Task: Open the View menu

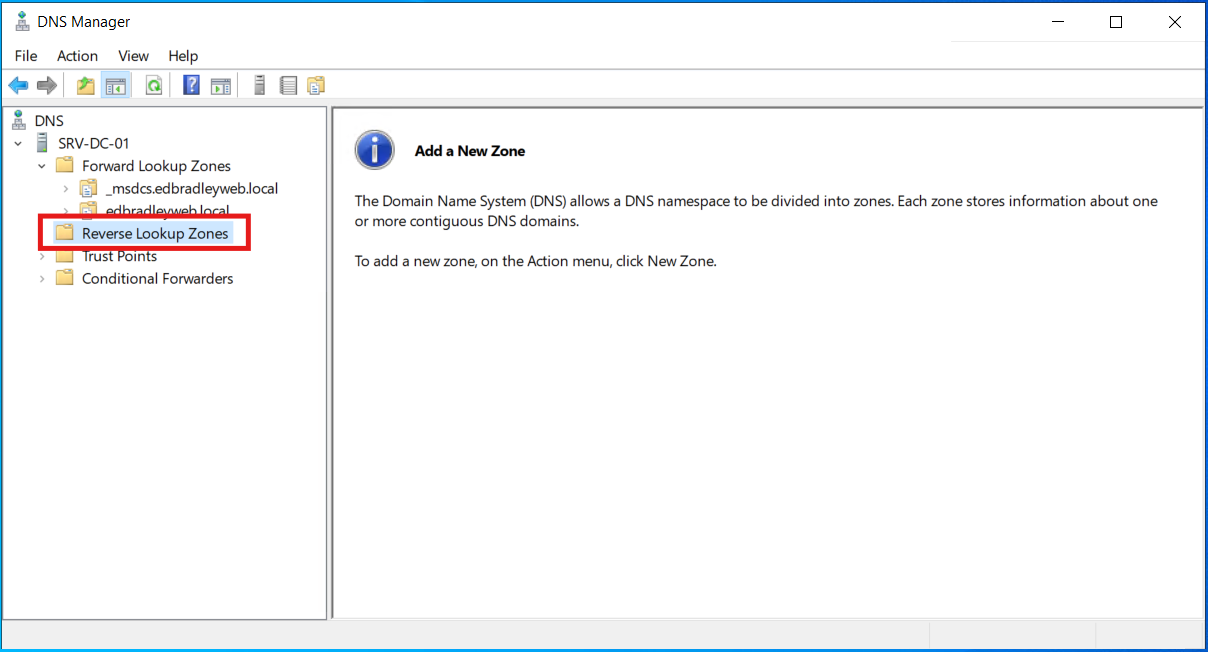Action: pos(133,56)
